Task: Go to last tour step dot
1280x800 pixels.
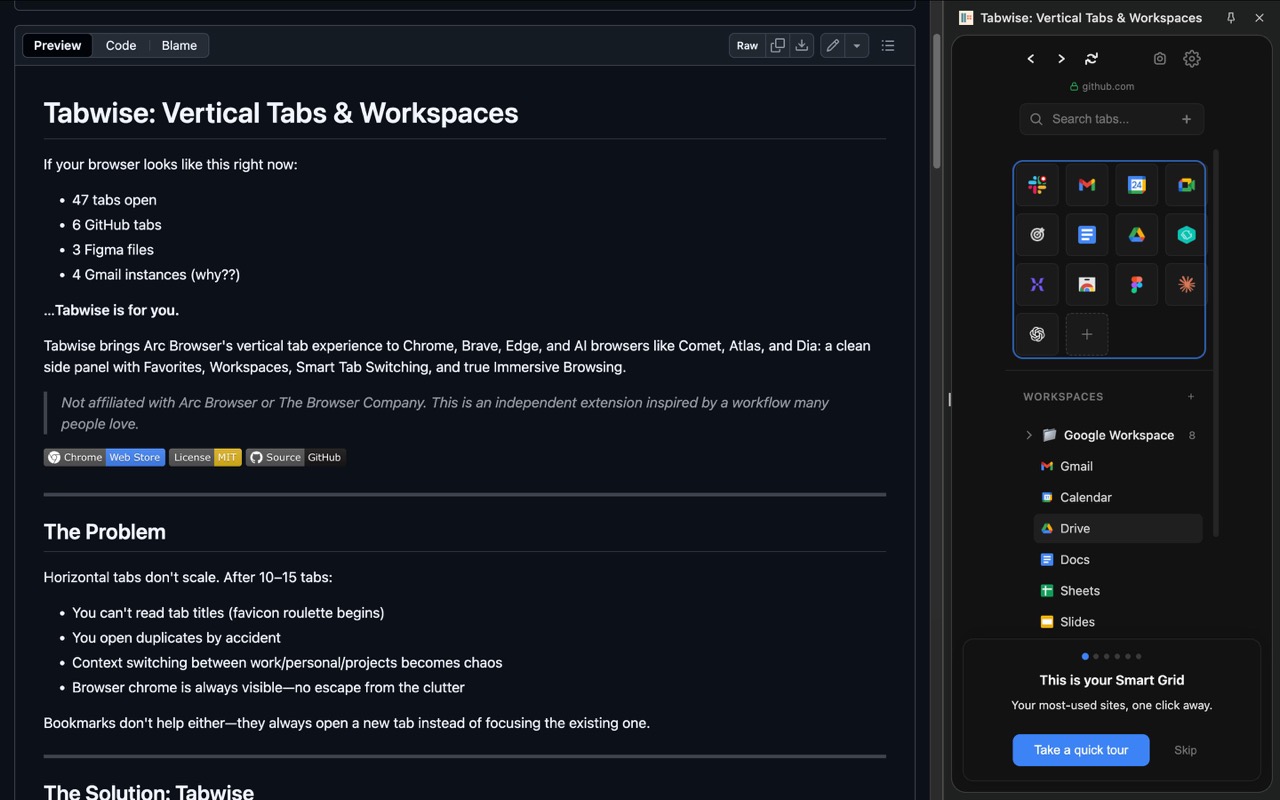Action: coord(1138,657)
